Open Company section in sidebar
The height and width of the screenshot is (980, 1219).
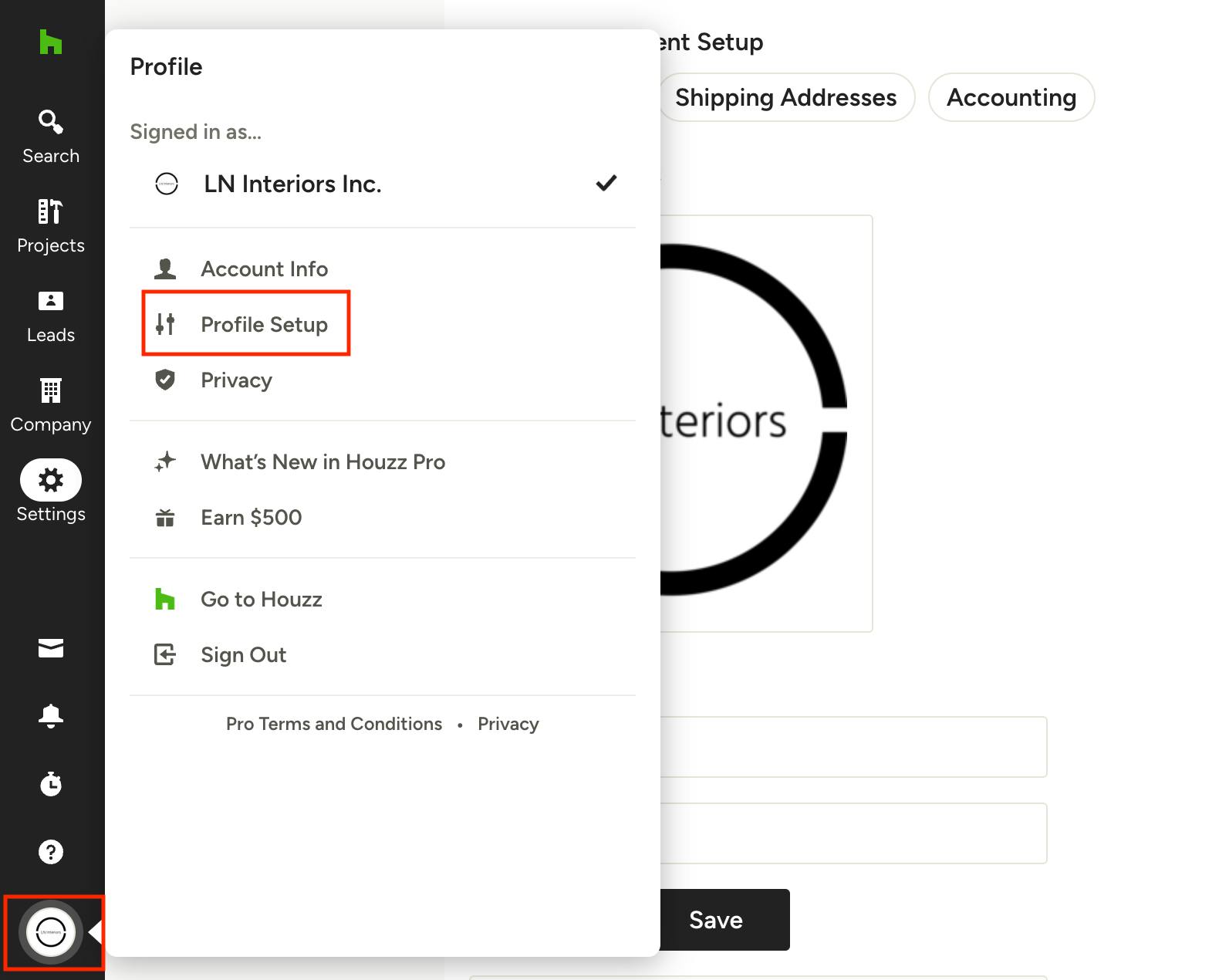click(51, 405)
